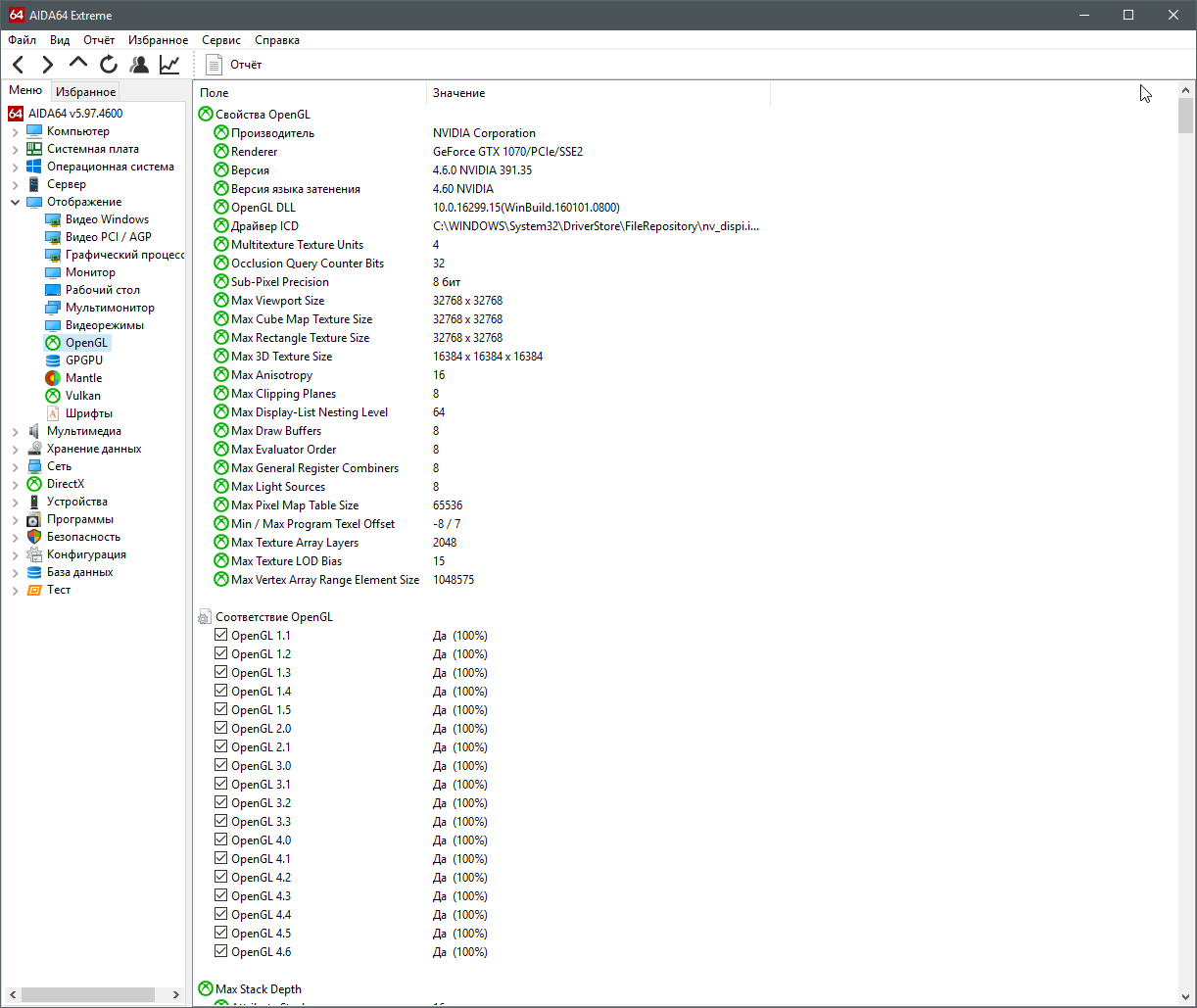Open the Файл menu
The width and height of the screenshot is (1197, 1008).
click(x=22, y=40)
